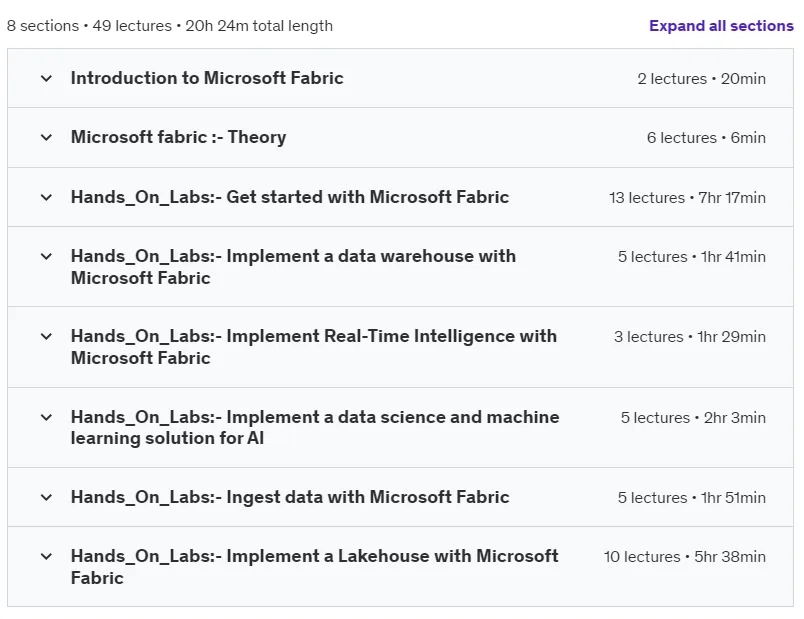The height and width of the screenshot is (619, 804).
Task: Open data science and machine learning title
Action: coord(315,427)
